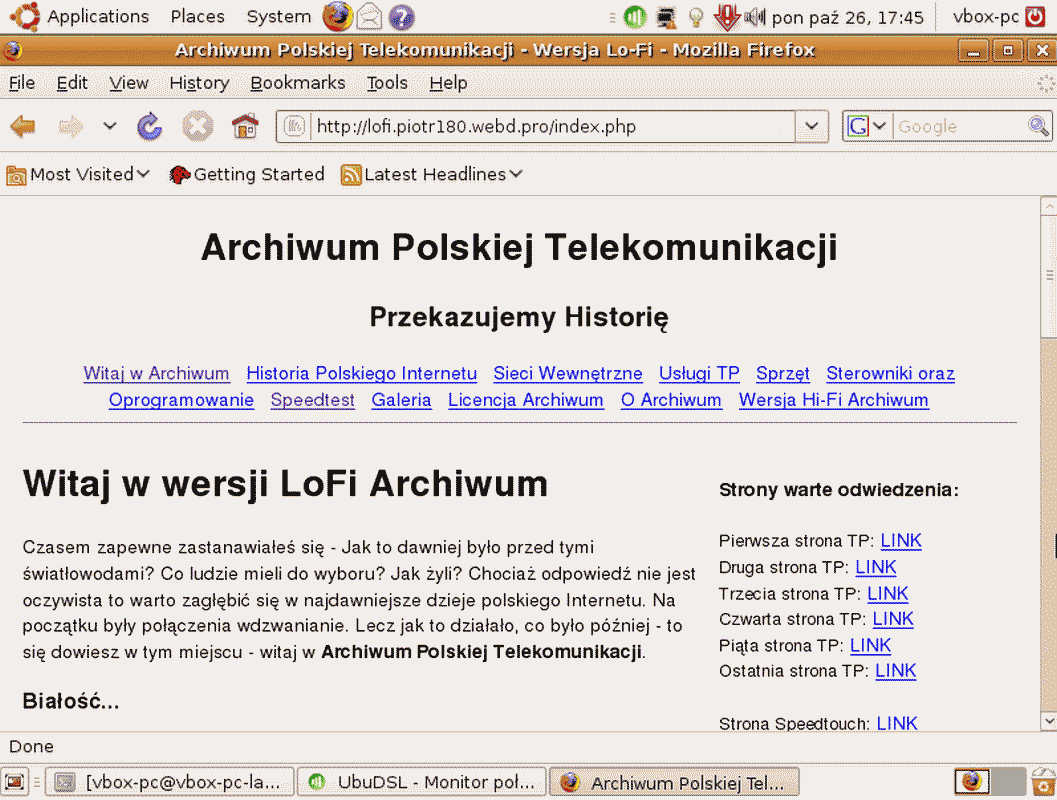
Task: Switch to Wersja Hi-Fi Archiwum link
Action: click(834, 400)
